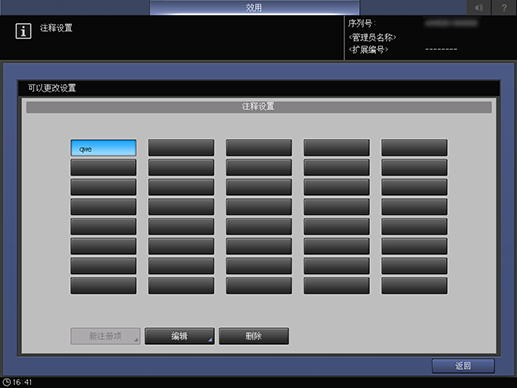Image resolution: width=517 pixels, height=388 pixels.
Task: Click the 可以更改设置 header text
Action: pos(52,88)
